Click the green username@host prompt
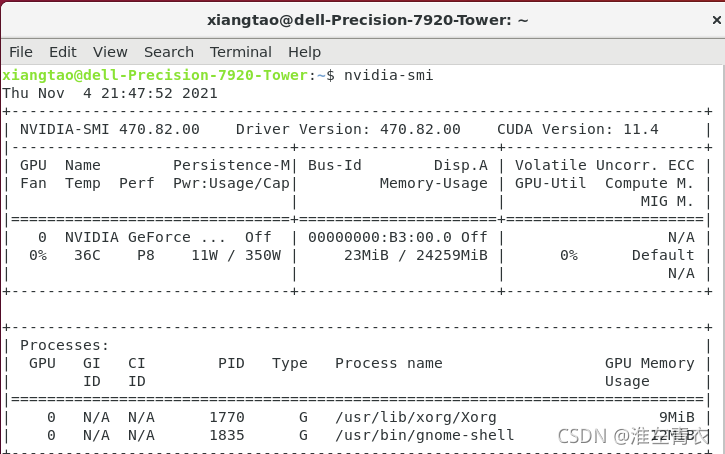 [x=155, y=75]
